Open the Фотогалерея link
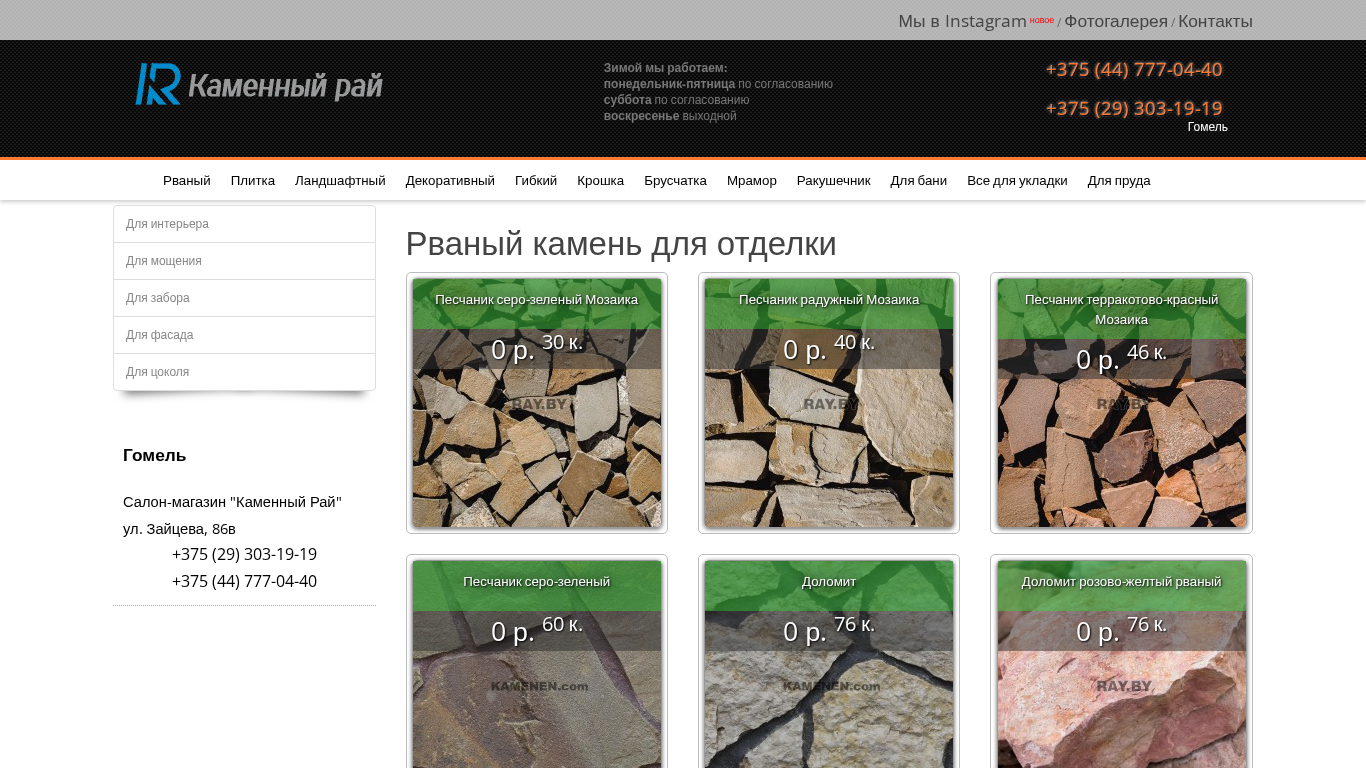 tap(1116, 21)
